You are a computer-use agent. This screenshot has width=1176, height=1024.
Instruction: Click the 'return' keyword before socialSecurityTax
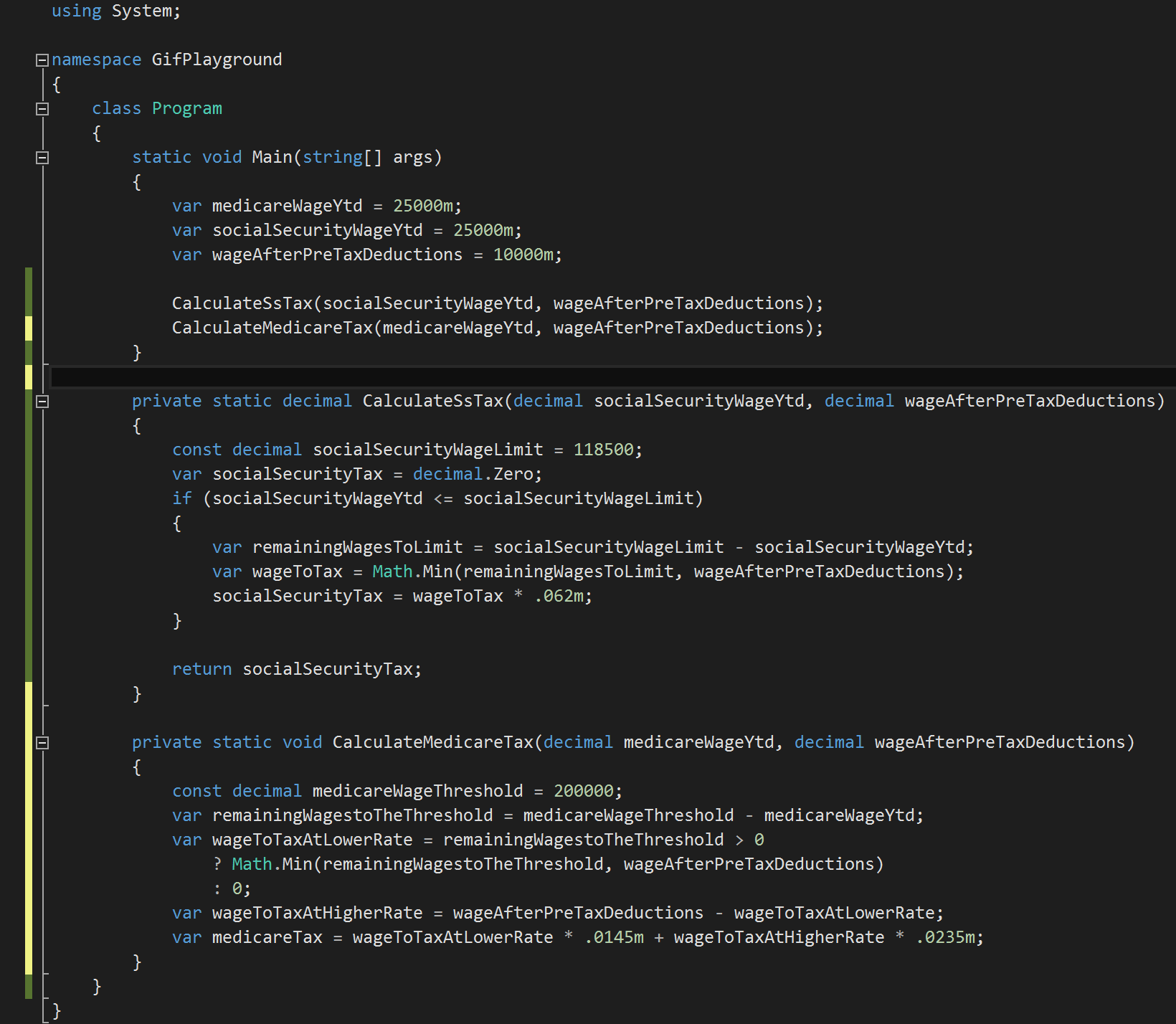click(201, 670)
